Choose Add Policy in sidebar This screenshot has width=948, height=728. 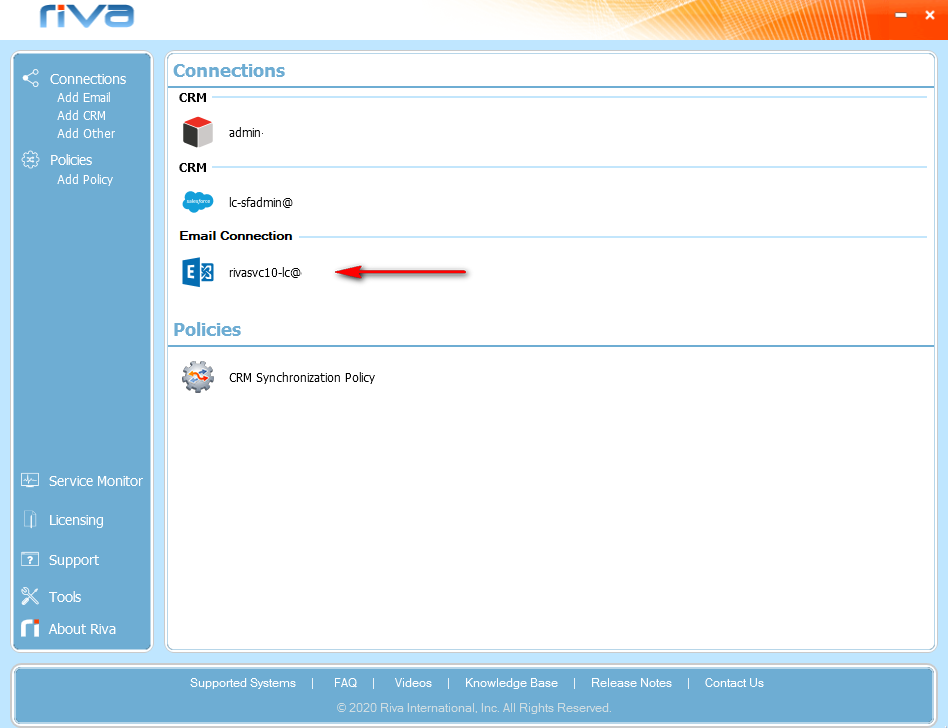pos(85,180)
